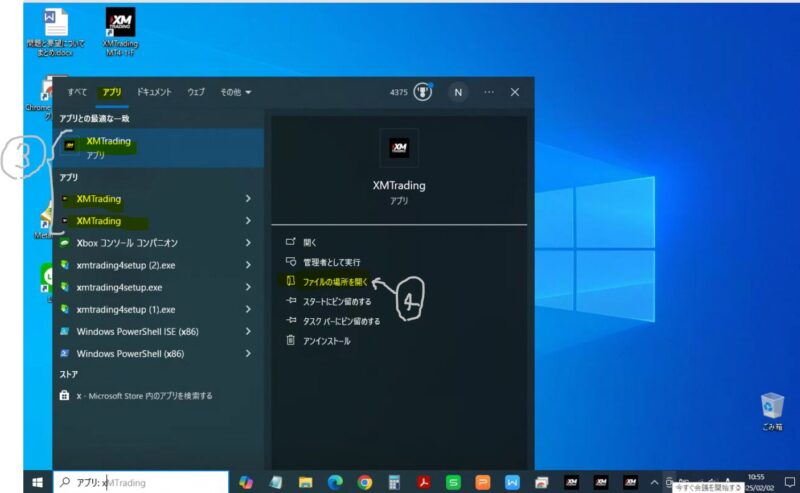Open the Windows Start button

pos(37,482)
